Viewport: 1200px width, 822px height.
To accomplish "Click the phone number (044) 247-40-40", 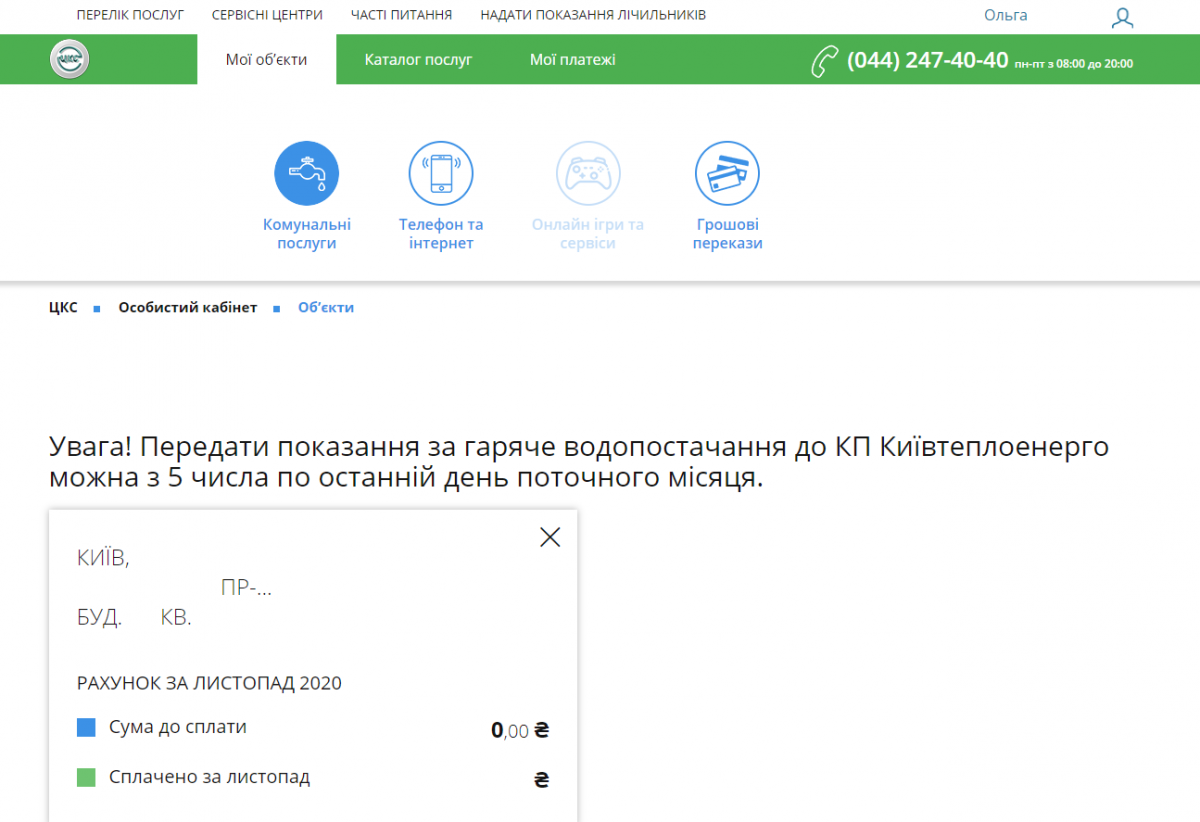I will point(927,60).
